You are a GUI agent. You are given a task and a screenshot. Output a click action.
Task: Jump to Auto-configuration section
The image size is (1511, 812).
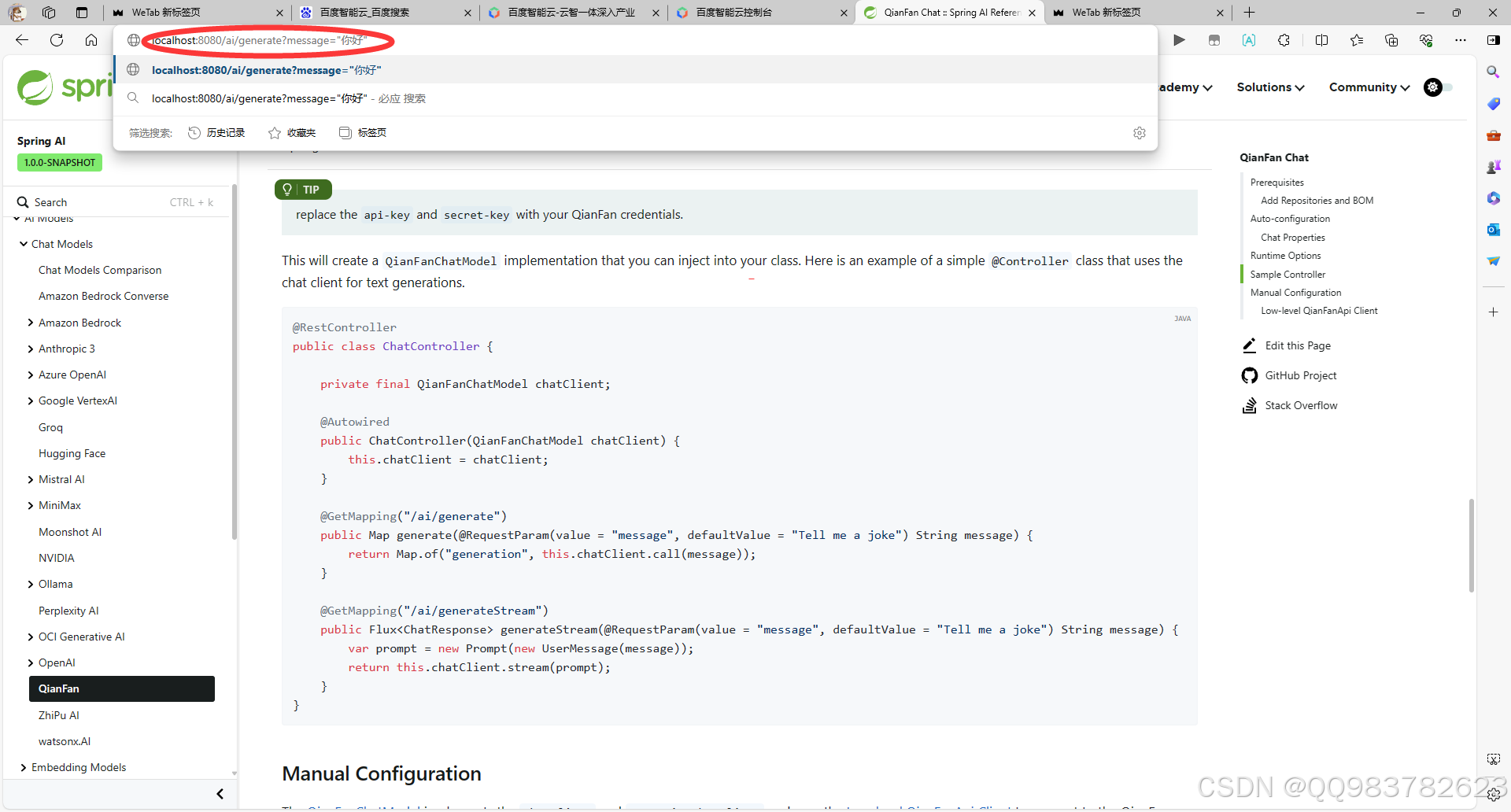click(1290, 219)
